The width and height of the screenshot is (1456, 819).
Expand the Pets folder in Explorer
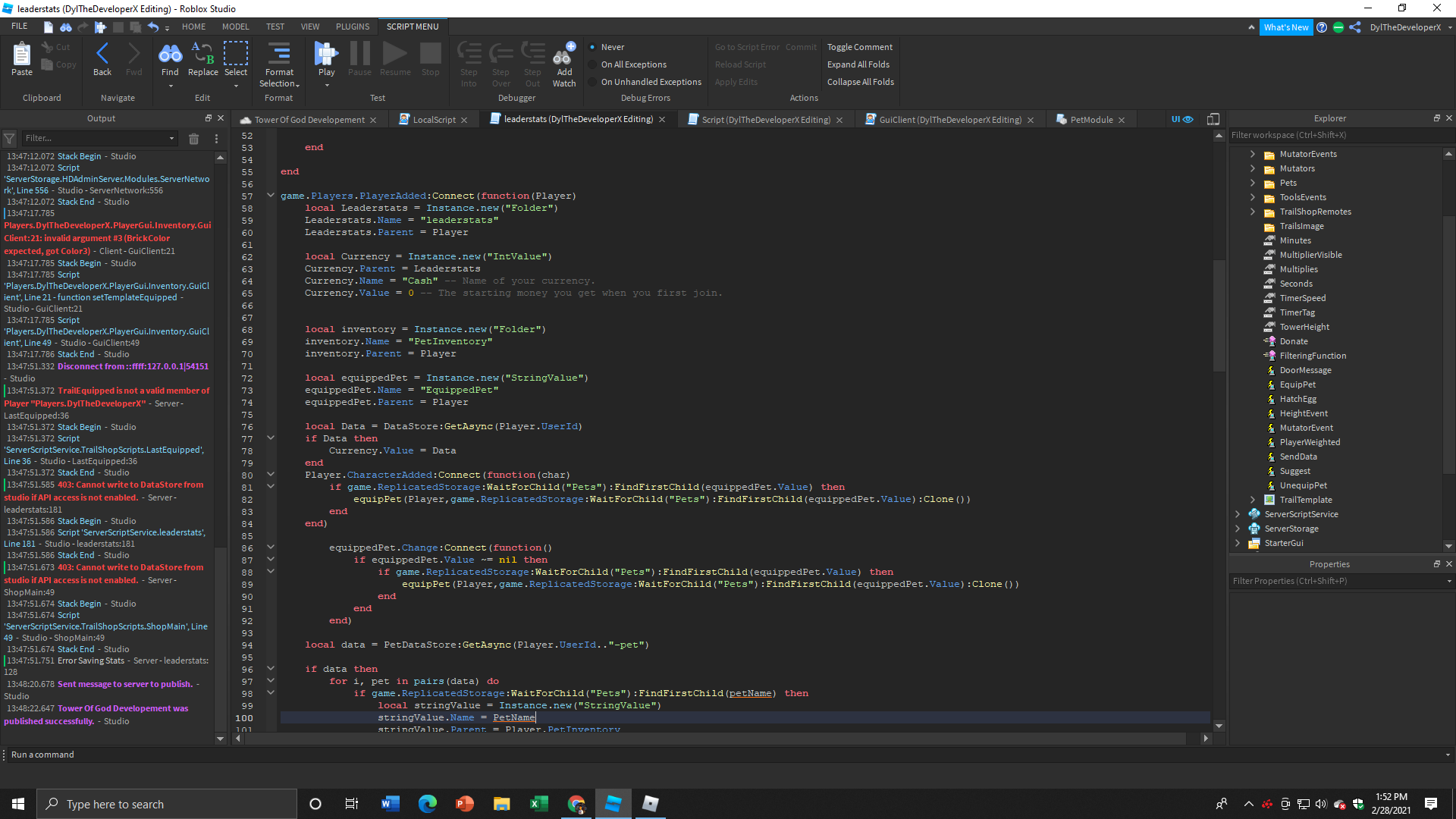coord(1253,183)
